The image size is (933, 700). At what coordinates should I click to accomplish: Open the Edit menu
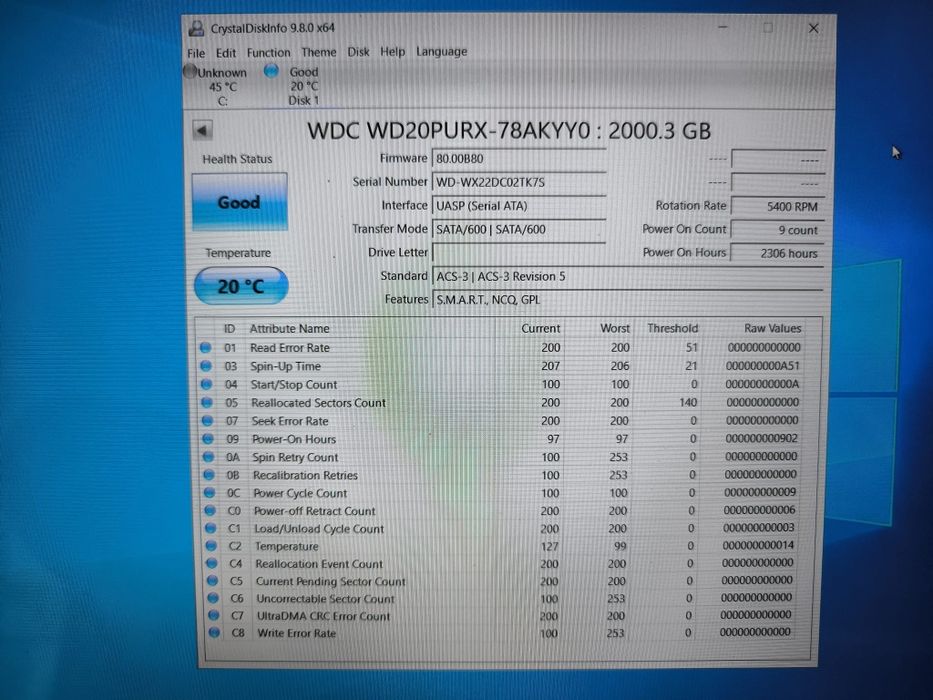(x=226, y=53)
